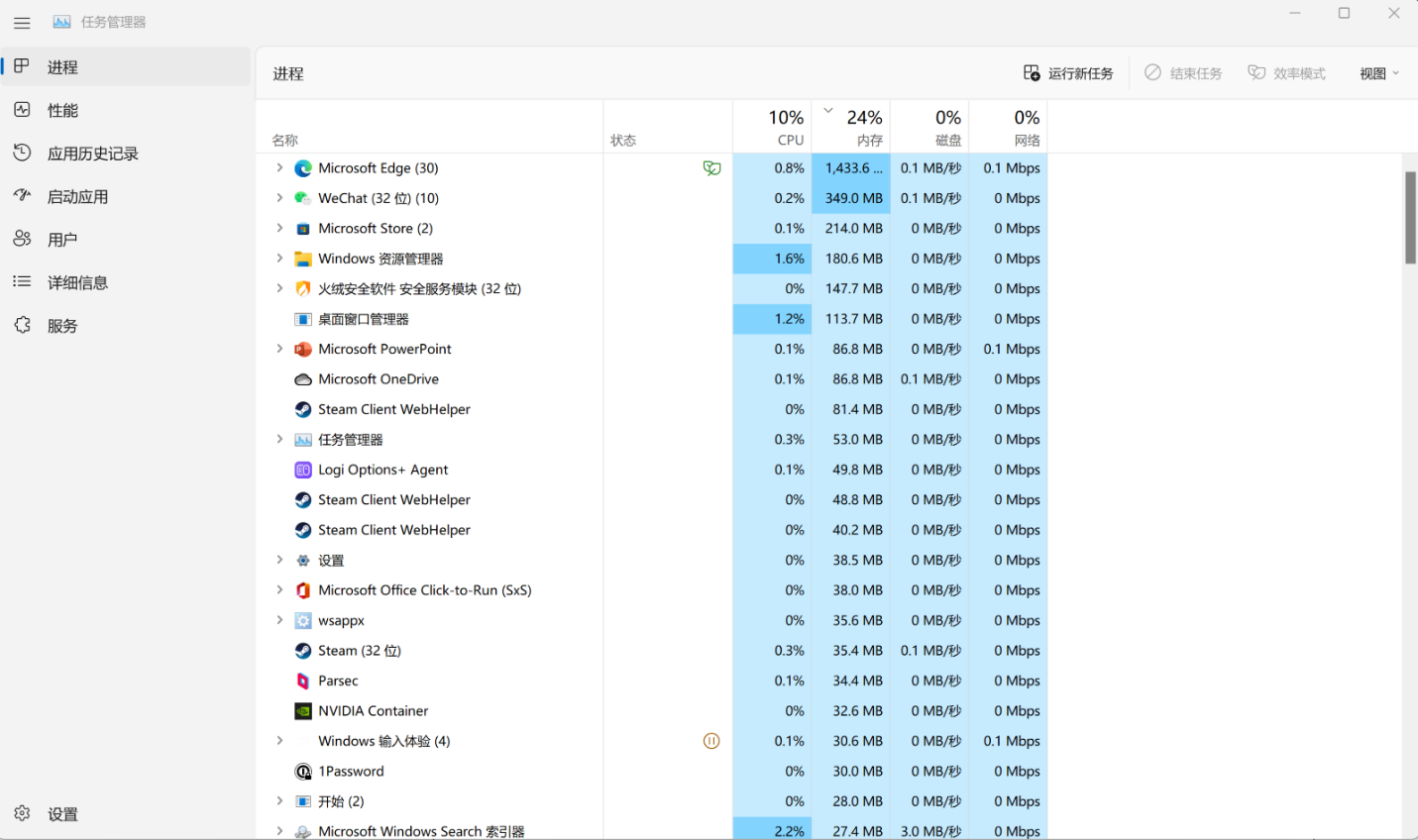Image resolution: width=1418 pixels, height=840 pixels.
Task: Click the Microsoft Office Click-to-Run icon
Action: [303, 590]
